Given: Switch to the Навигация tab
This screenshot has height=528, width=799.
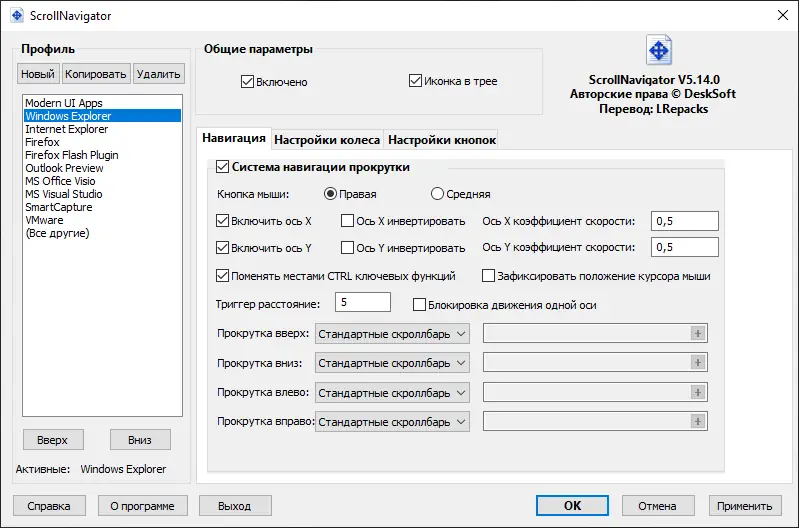Looking at the screenshot, I should (x=234, y=138).
